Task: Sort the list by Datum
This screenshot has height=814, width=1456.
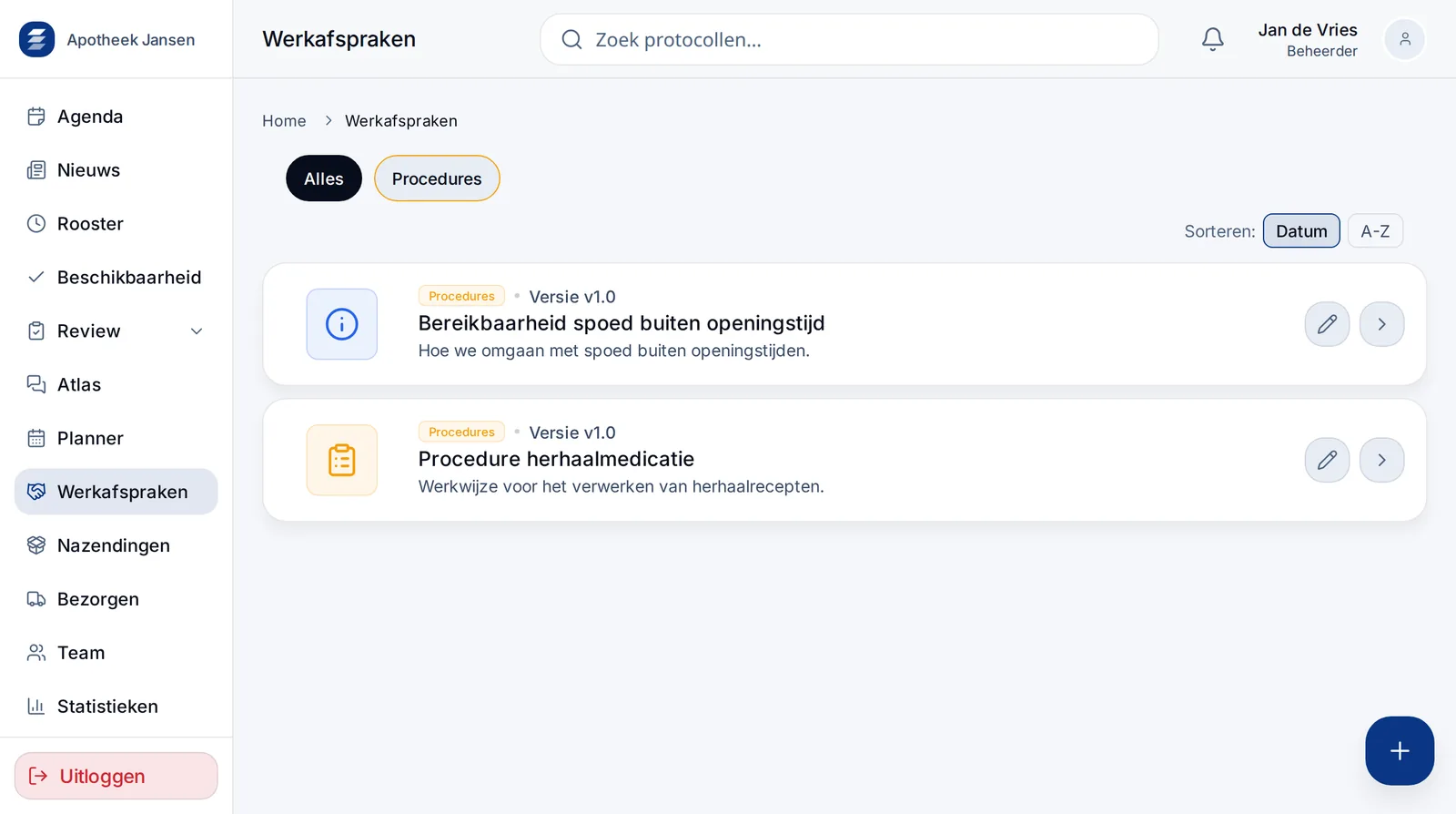Action: (1301, 231)
